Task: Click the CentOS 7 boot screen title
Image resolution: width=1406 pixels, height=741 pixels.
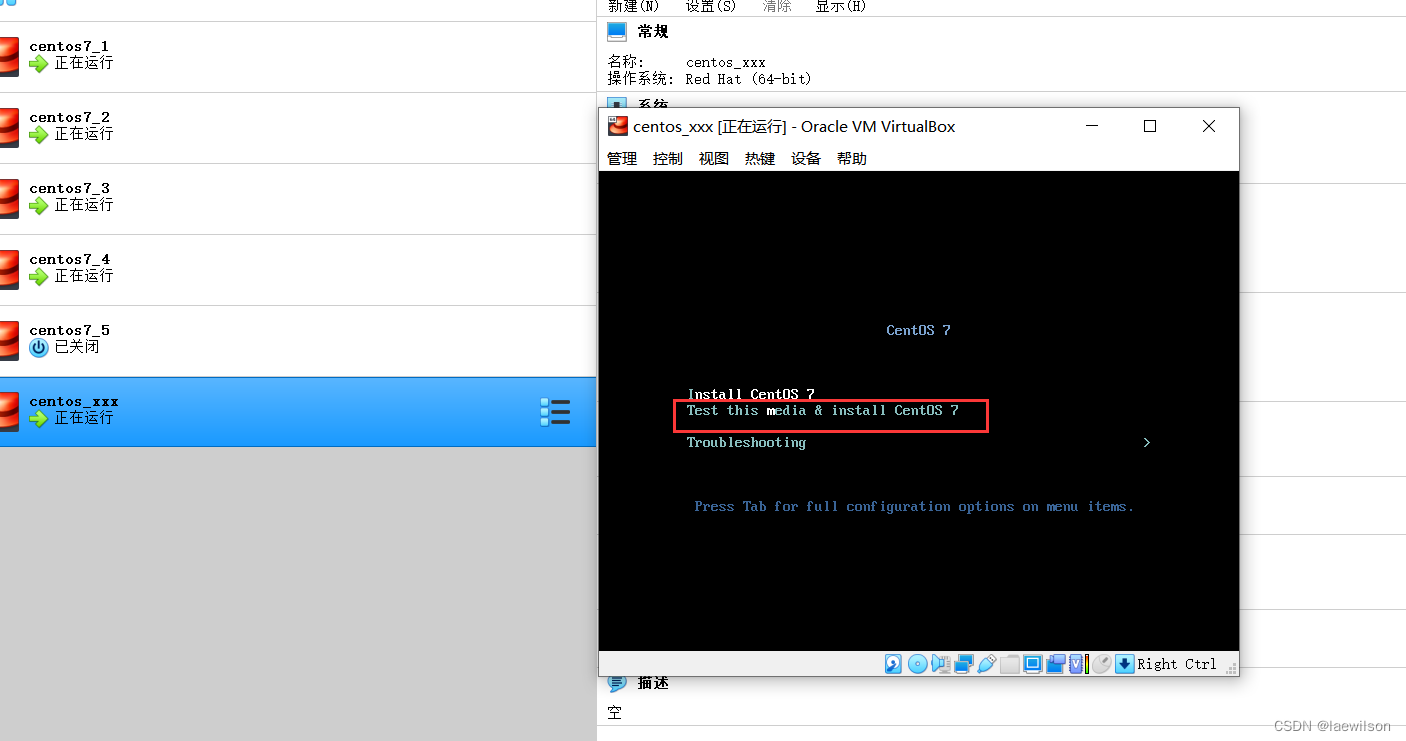Action: pos(918,330)
